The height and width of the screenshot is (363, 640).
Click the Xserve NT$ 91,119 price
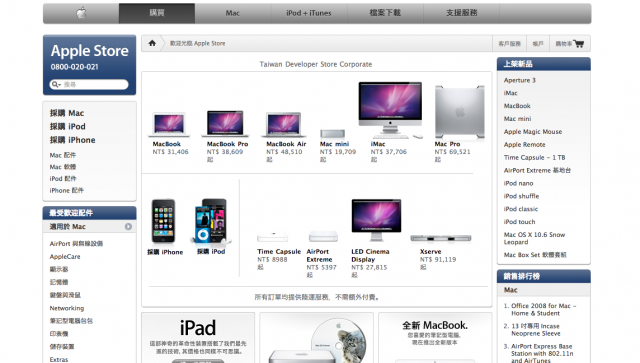pyautogui.click(x=438, y=260)
